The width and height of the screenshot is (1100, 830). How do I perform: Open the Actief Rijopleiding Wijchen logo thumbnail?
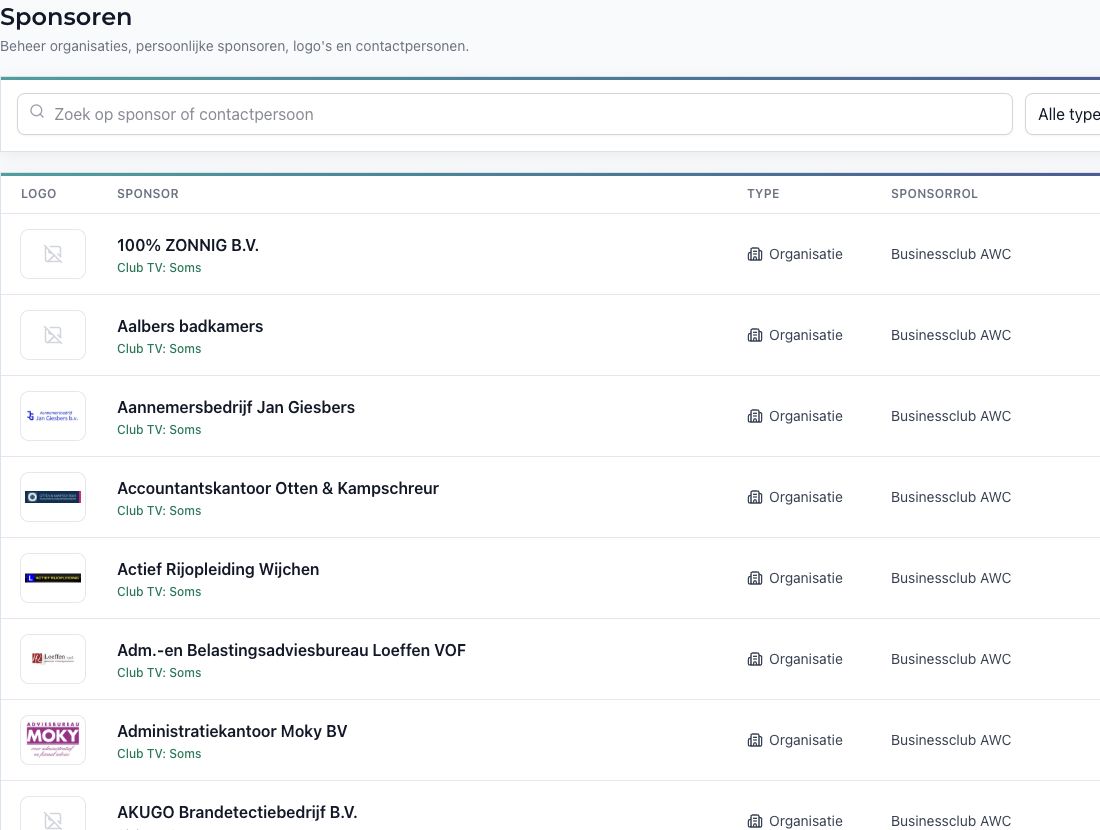coord(53,578)
